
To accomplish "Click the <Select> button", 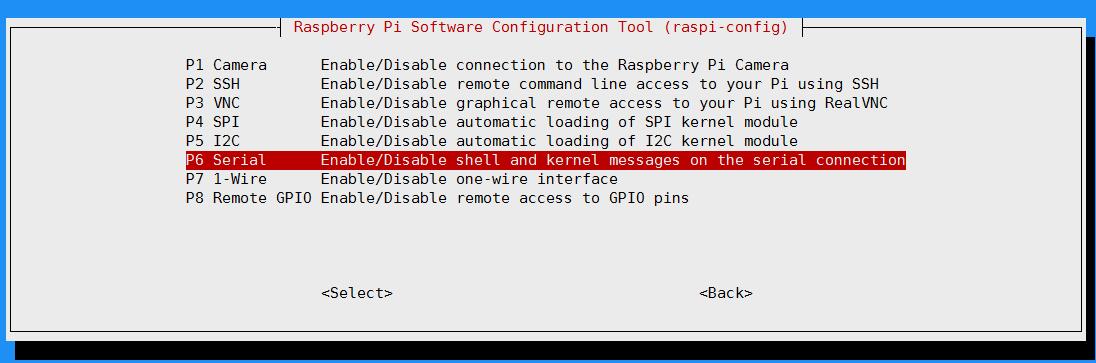I will [x=356, y=293].
